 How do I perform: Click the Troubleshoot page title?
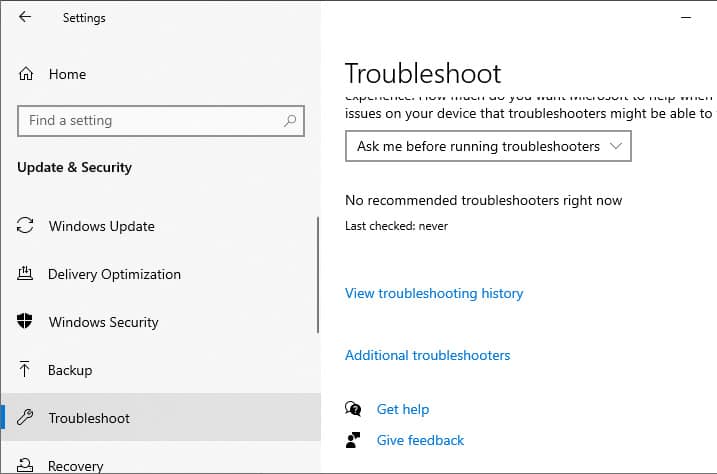click(x=423, y=73)
